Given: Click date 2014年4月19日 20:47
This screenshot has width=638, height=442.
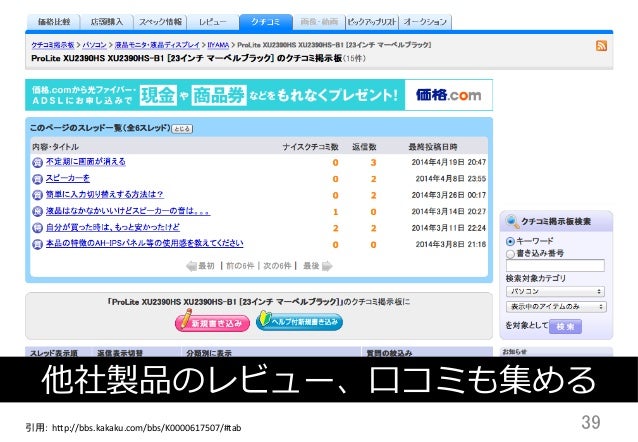Looking at the screenshot, I should tap(449, 162).
